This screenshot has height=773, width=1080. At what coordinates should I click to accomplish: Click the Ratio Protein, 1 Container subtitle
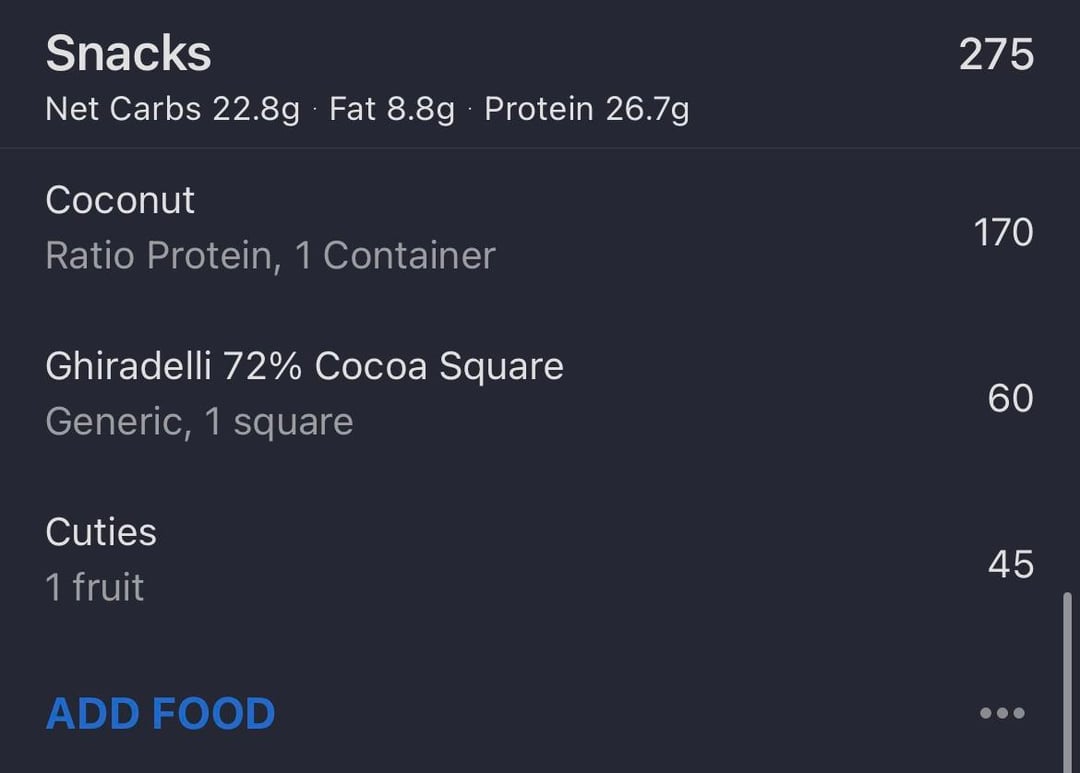coord(270,256)
